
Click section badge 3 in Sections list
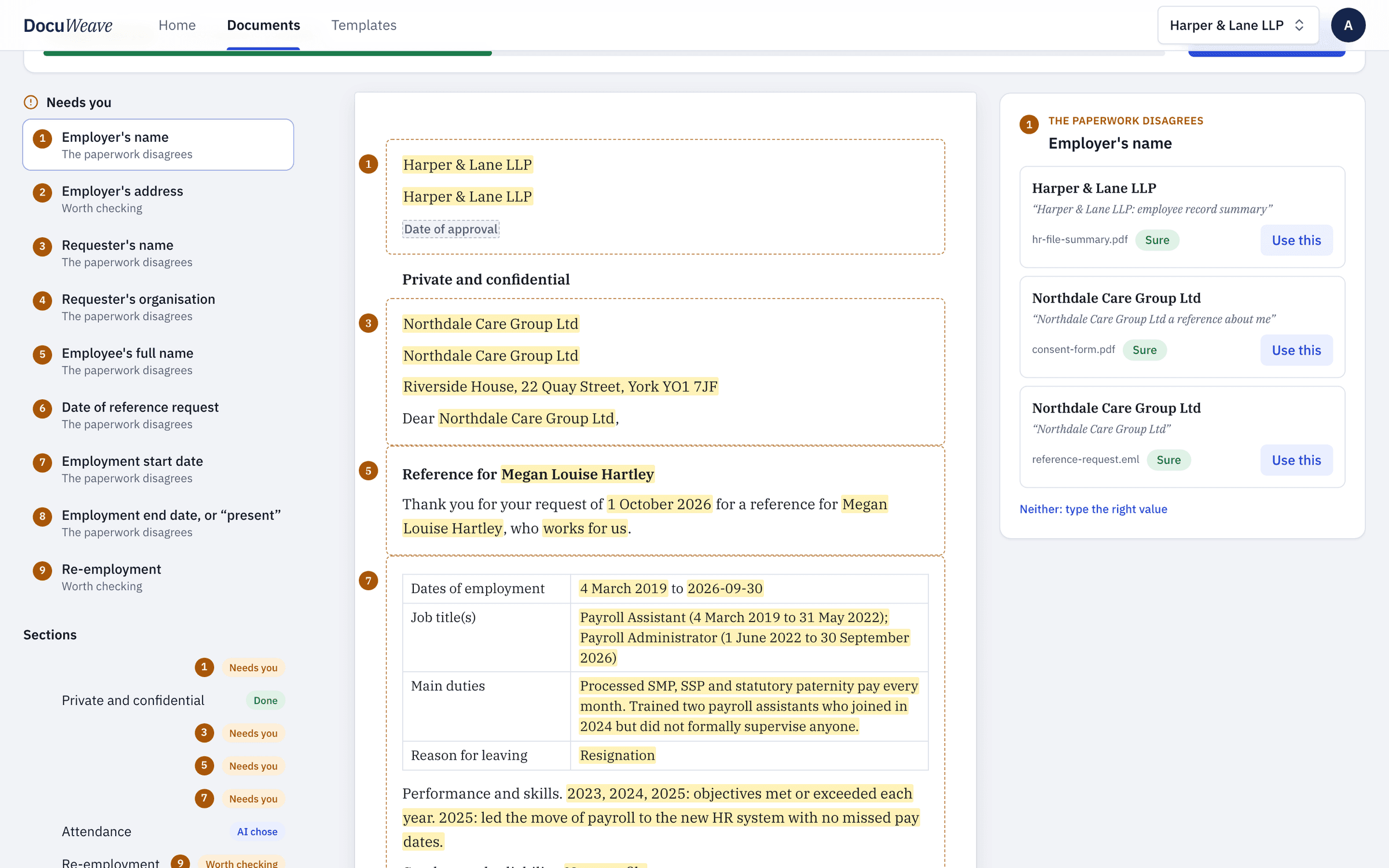[x=204, y=733]
